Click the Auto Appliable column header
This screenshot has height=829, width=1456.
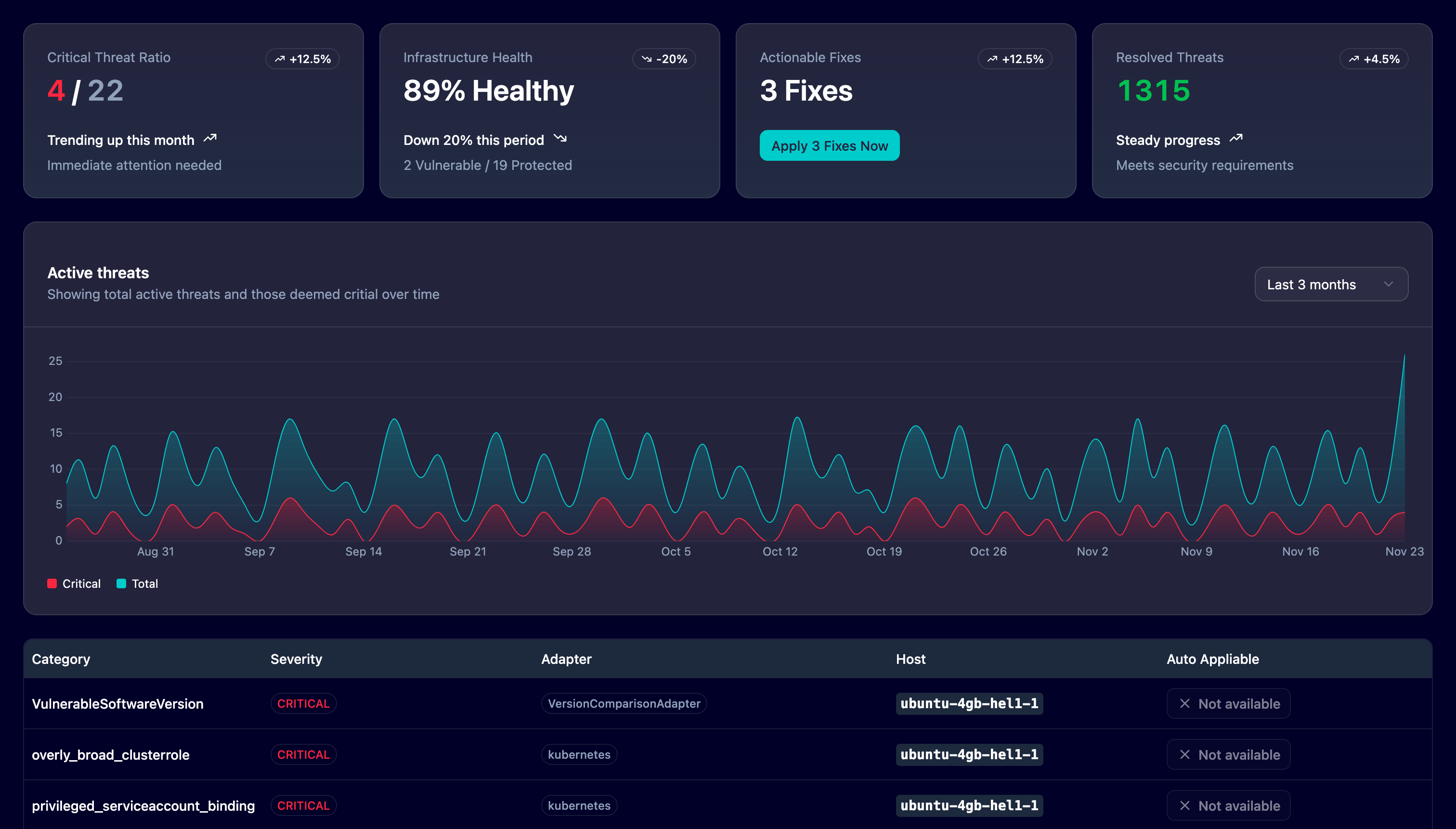(1212, 659)
